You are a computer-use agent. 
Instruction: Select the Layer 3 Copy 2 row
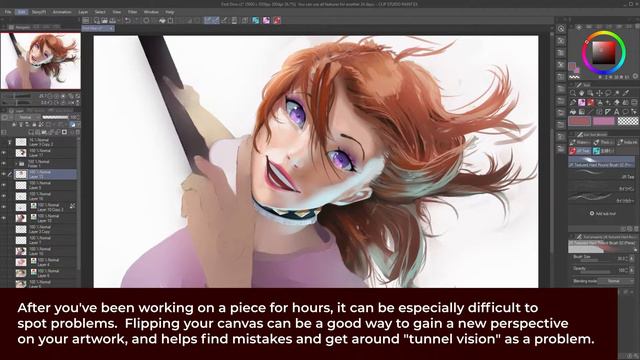45,142
